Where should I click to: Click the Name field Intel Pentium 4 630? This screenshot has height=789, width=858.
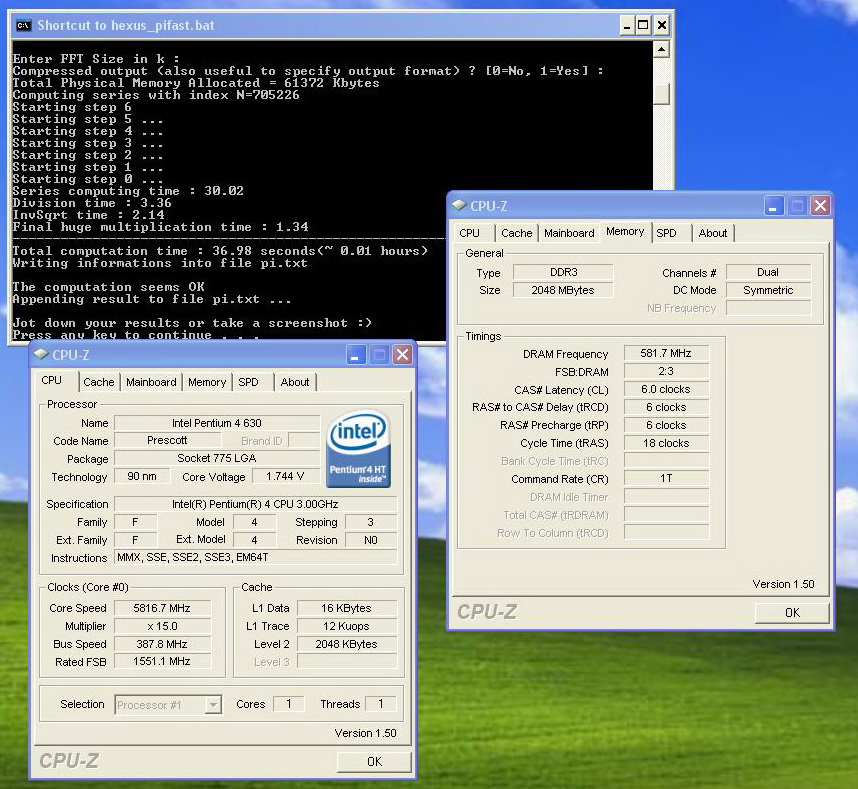pos(217,423)
